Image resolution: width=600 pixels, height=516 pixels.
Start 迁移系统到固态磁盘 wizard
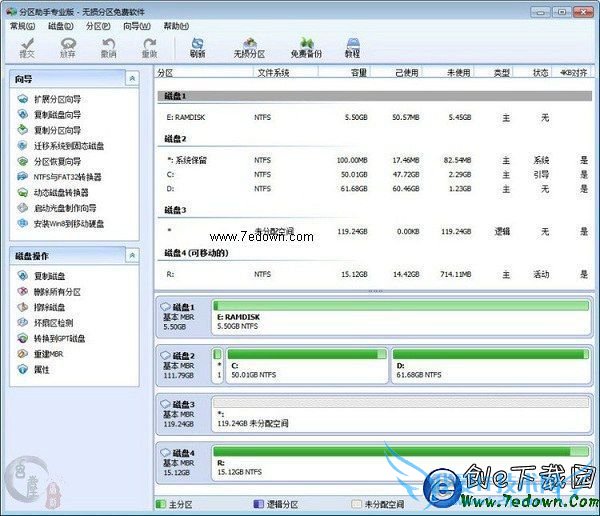pos(60,146)
